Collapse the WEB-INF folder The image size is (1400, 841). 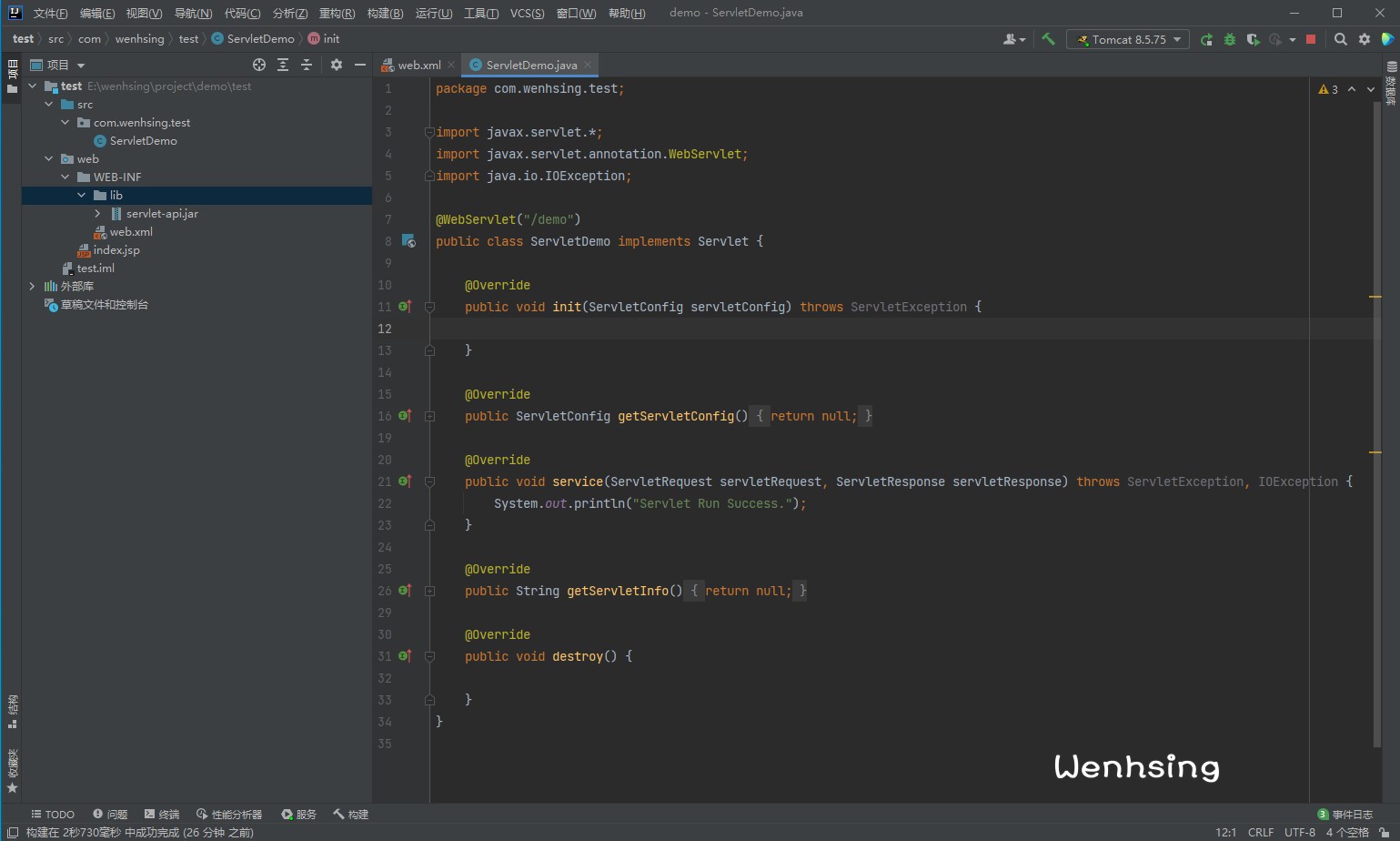coord(65,177)
